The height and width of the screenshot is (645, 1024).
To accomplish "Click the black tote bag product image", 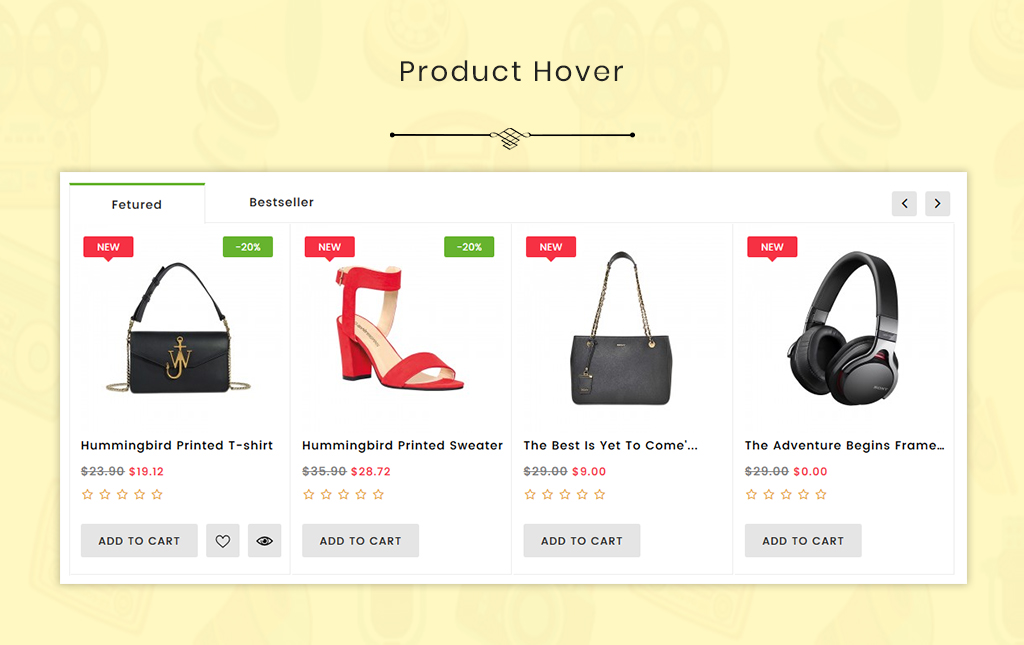I will point(621,328).
